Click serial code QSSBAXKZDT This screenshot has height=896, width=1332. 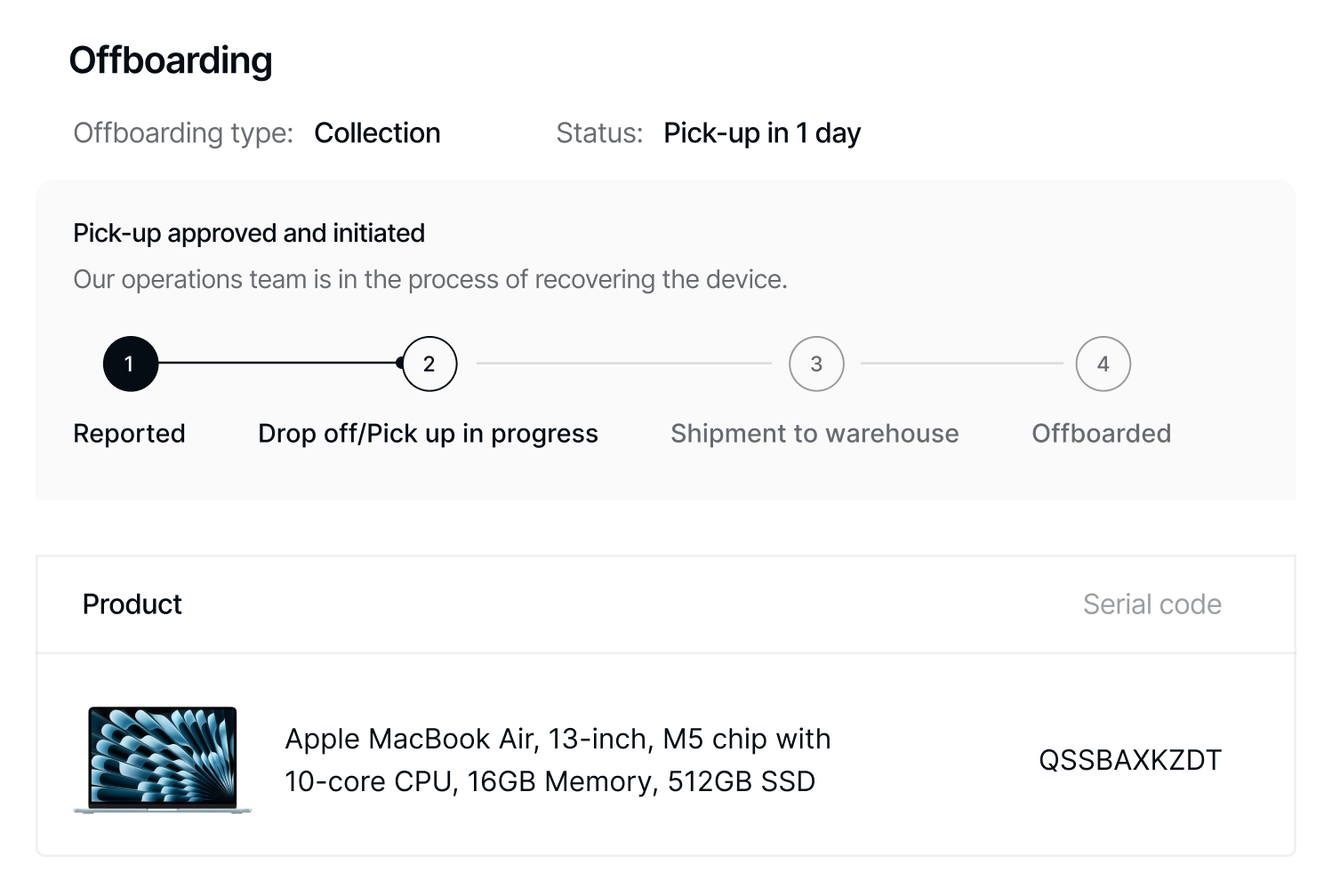tap(1130, 760)
